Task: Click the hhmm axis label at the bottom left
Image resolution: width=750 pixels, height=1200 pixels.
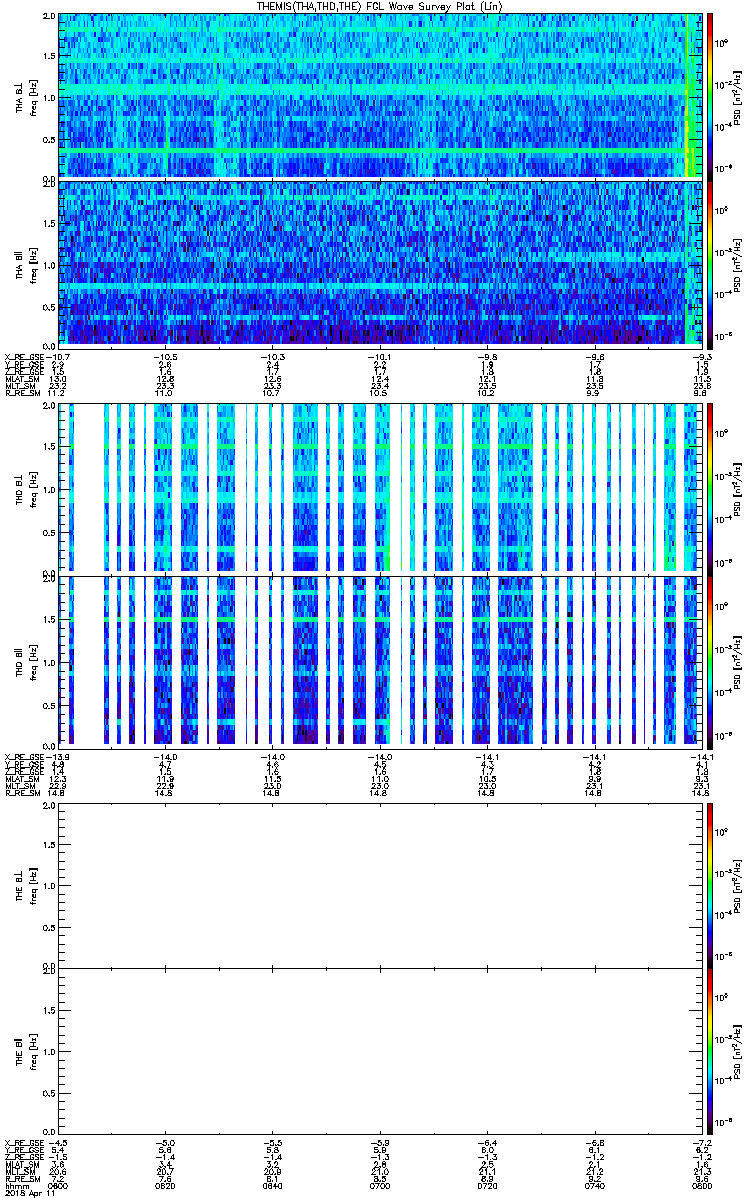Action: tap(15, 1184)
